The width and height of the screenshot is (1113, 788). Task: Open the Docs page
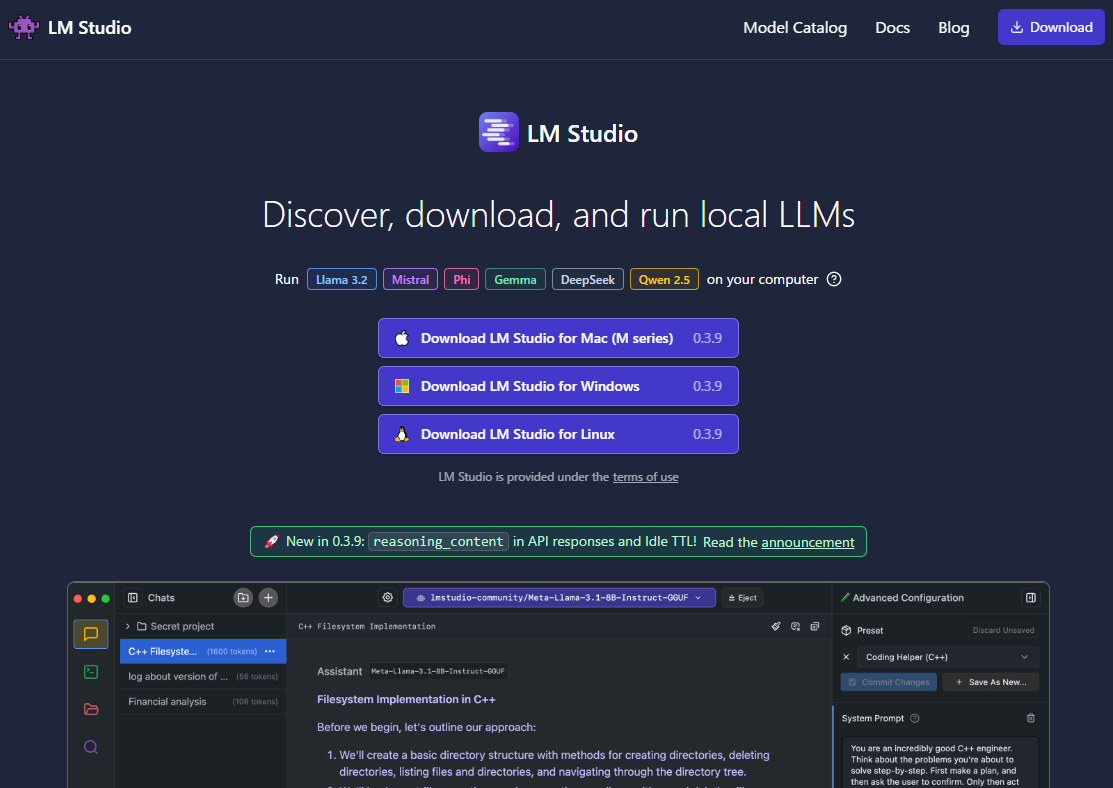coord(892,28)
